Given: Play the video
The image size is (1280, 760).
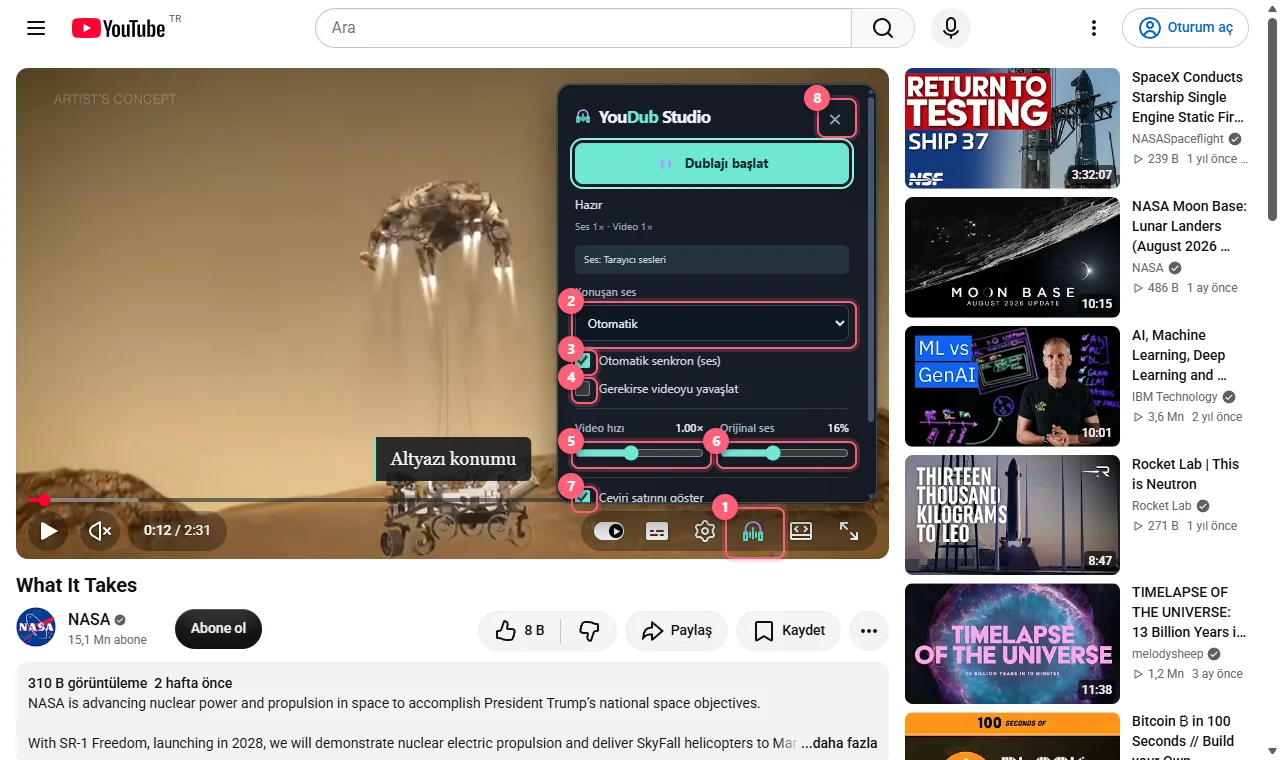Looking at the screenshot, I should (48, 531).
